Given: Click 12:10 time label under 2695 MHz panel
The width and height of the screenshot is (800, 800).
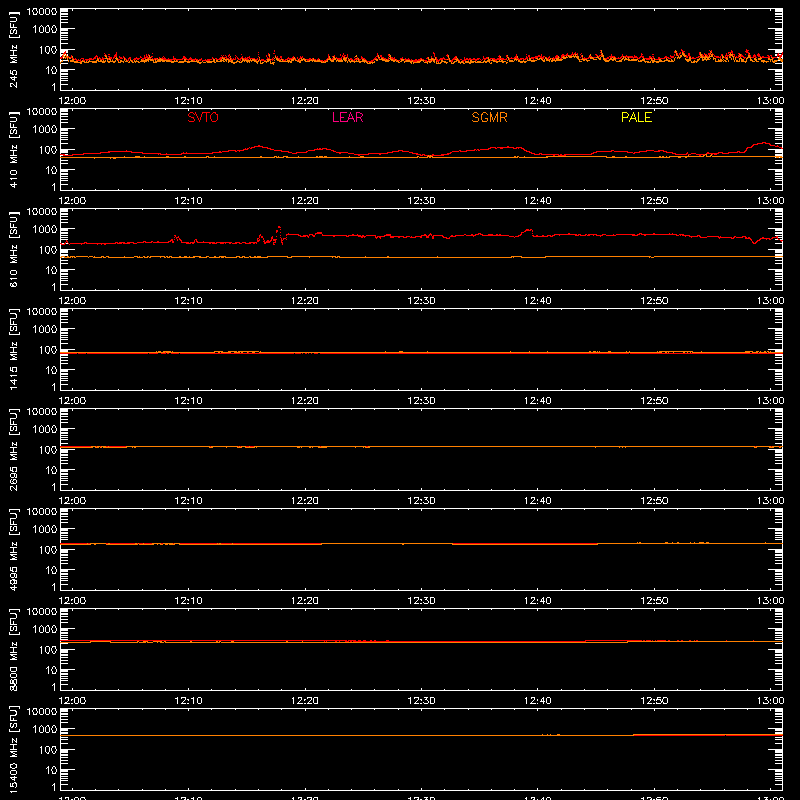Looking at the screenshot, I should click(x=188, y=501).
